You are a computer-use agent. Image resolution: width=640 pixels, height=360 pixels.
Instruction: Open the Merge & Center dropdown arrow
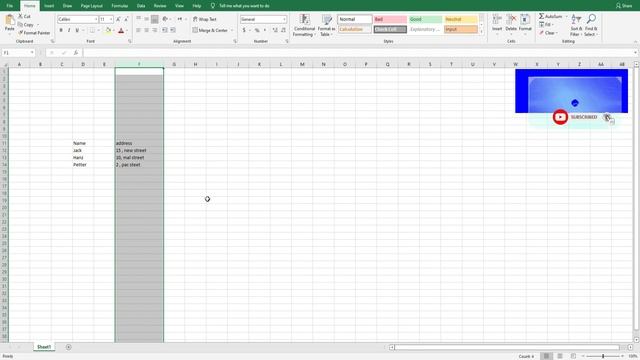pyautogui.click(x=232, y=30)
